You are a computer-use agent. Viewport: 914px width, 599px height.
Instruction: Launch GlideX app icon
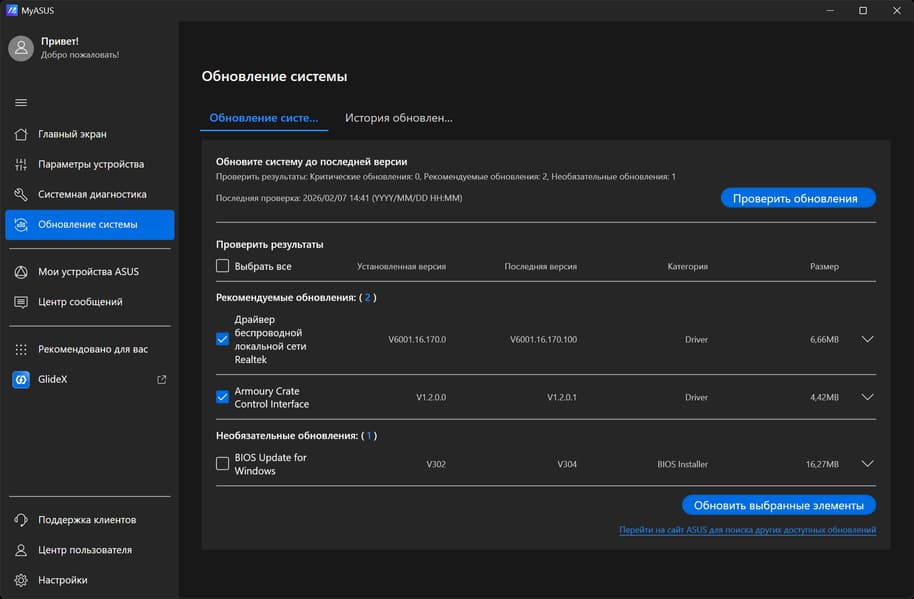(x=21, y=380)
